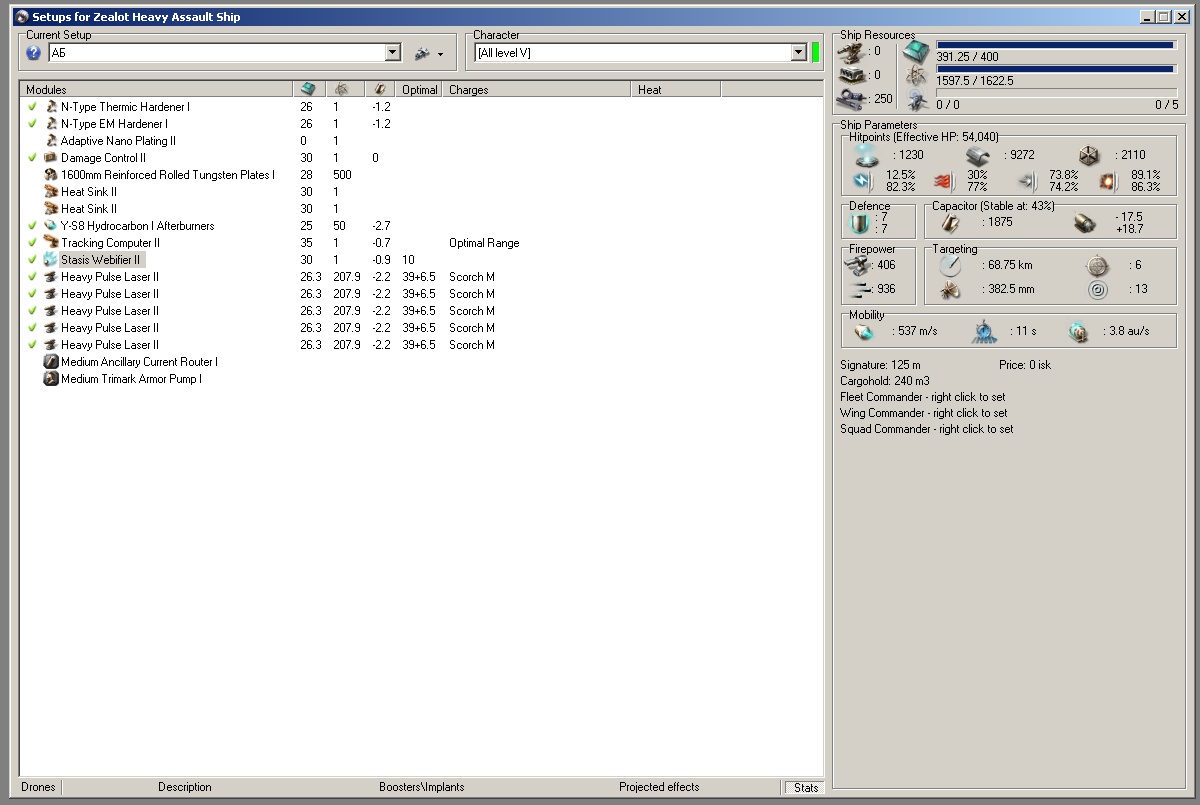Toggle check mark for Y-S8 Hydrocarbon I Afterburners
This screenshot has height=805, width=1200.
32,225
